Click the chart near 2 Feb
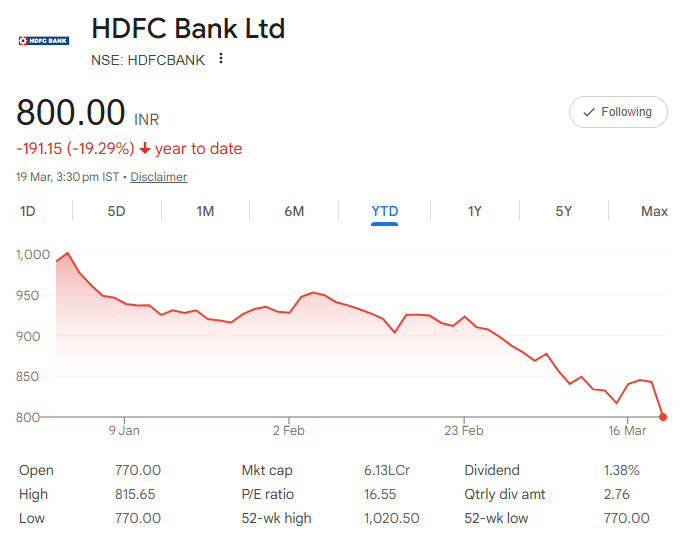 [289, 313]
